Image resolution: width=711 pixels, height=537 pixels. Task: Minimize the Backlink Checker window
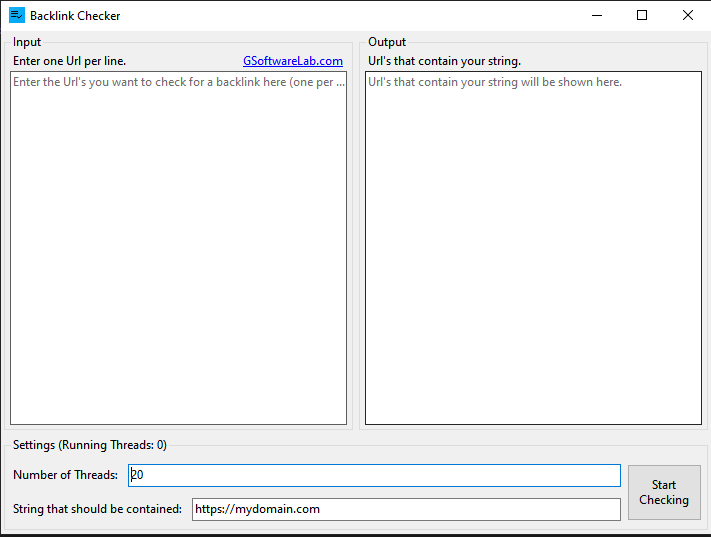pyautogui.click(x=597, y=15)
